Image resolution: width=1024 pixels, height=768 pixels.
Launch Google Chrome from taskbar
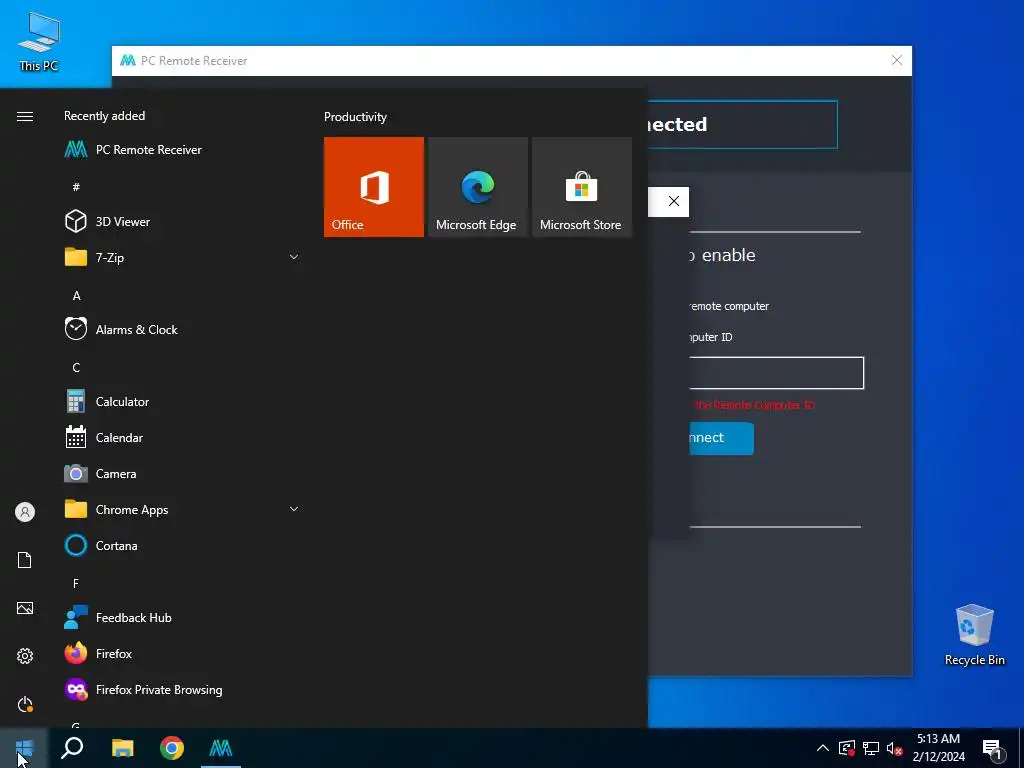pyautogui.click(x=172, y=748)
